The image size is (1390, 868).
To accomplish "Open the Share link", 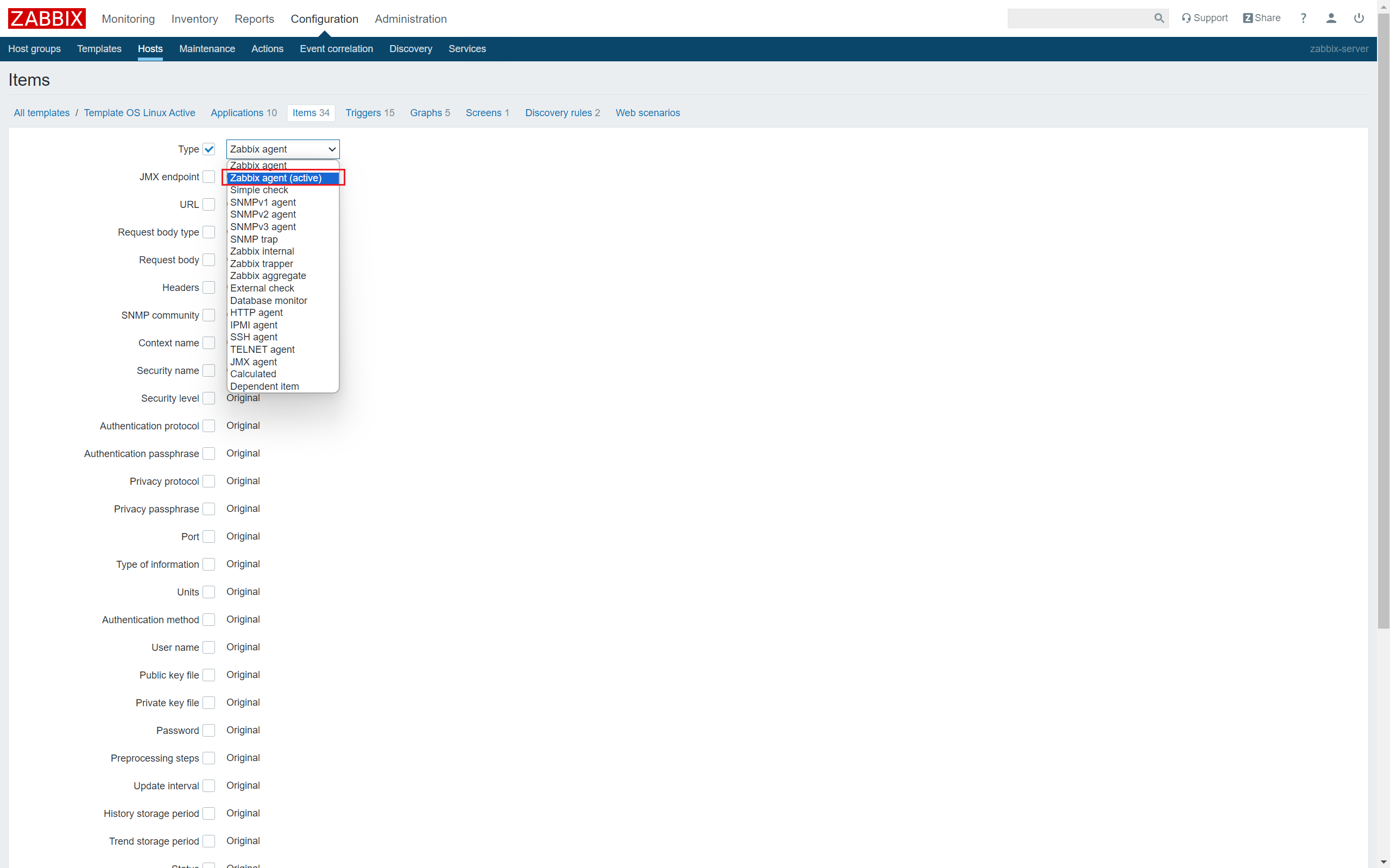I will 1261,18.
